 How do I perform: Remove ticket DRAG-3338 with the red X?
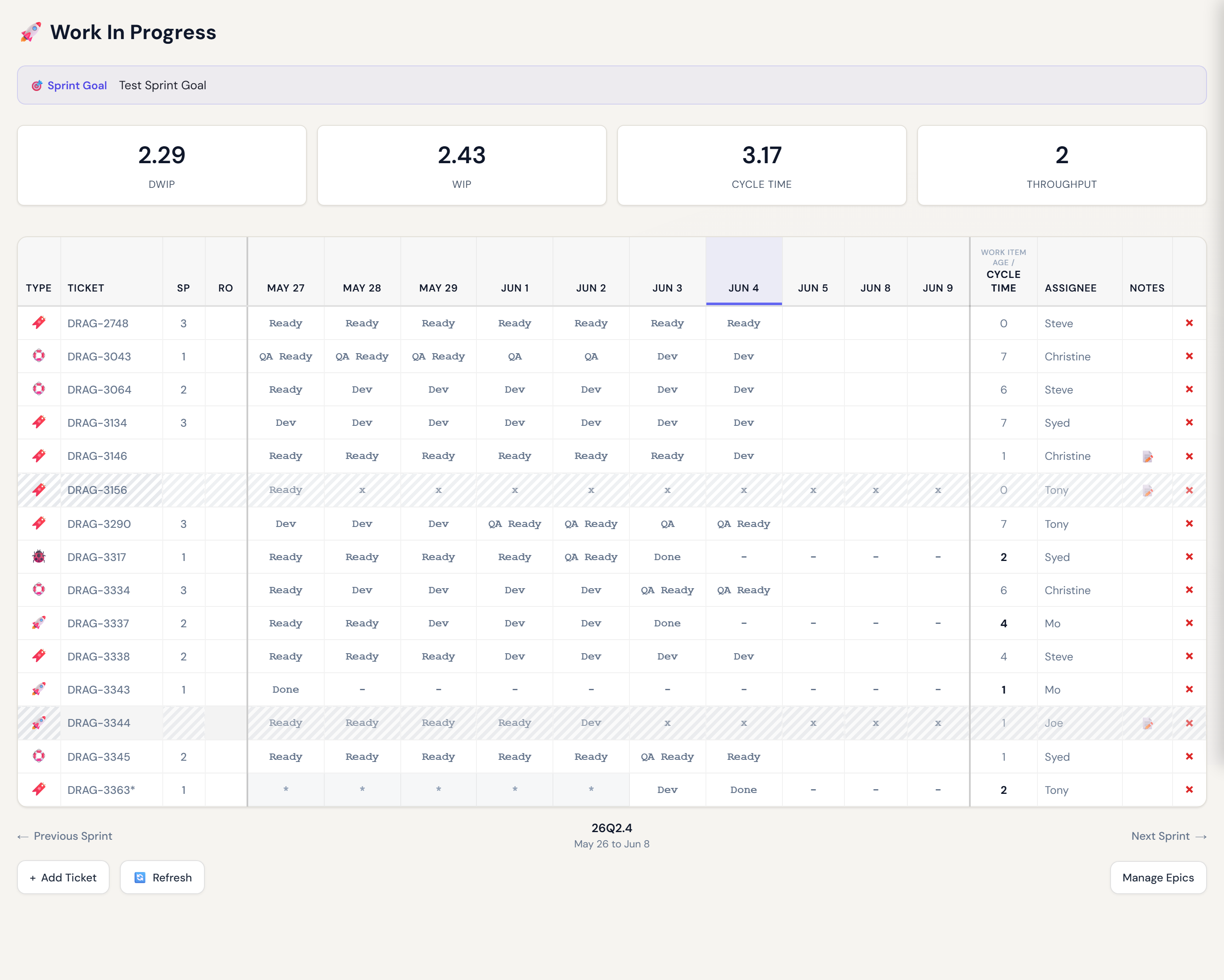[1189, 656]
